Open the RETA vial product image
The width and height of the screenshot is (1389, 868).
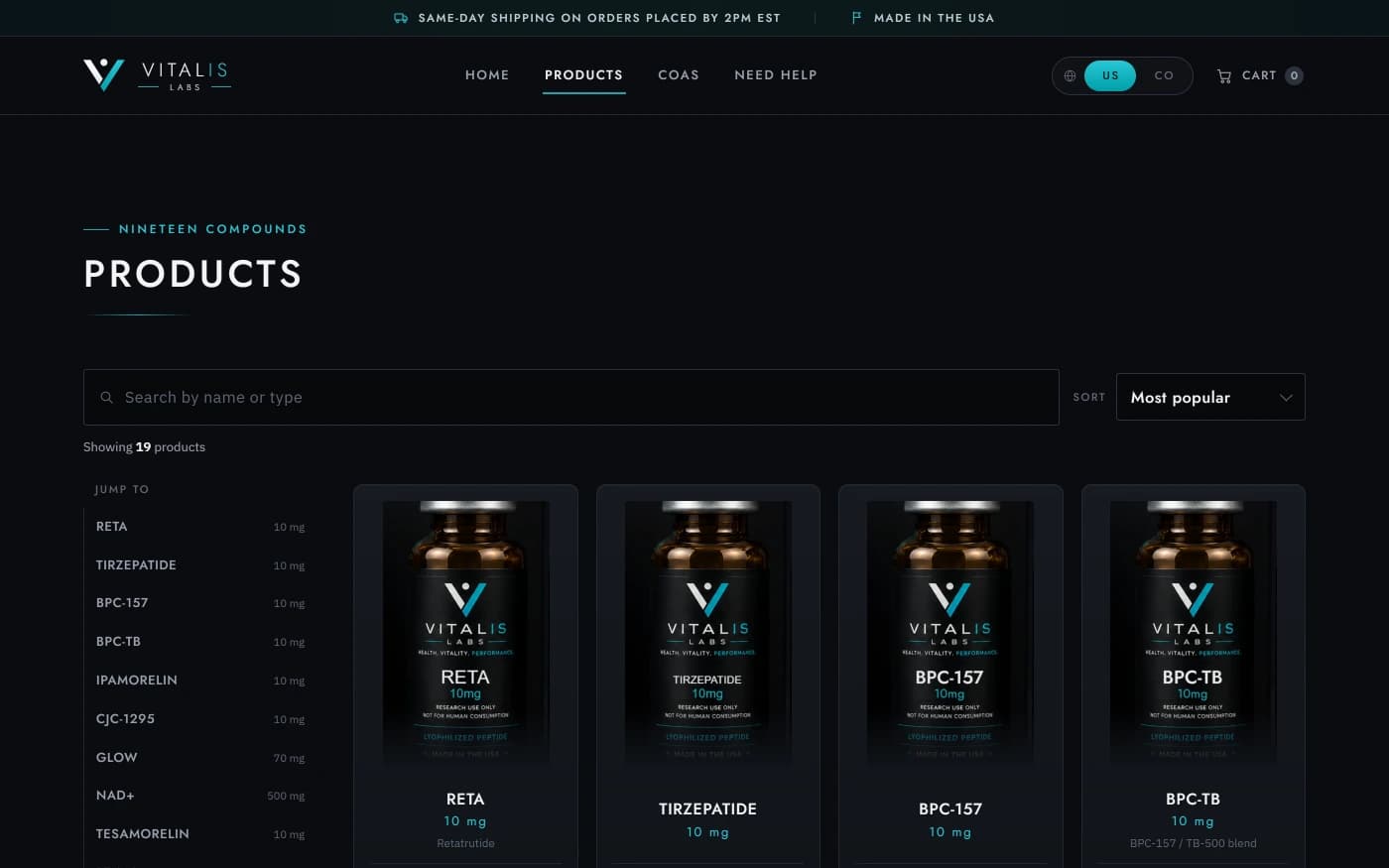tap(465, 632)
